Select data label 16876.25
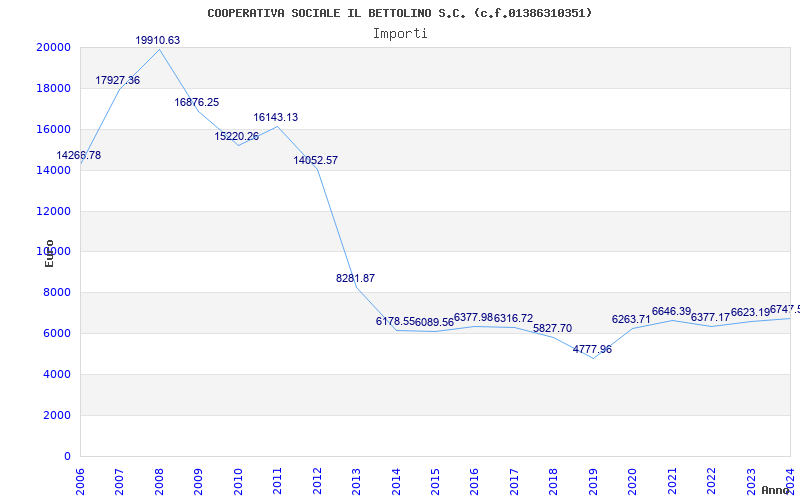Screen dimensions: 800x500 196,102
